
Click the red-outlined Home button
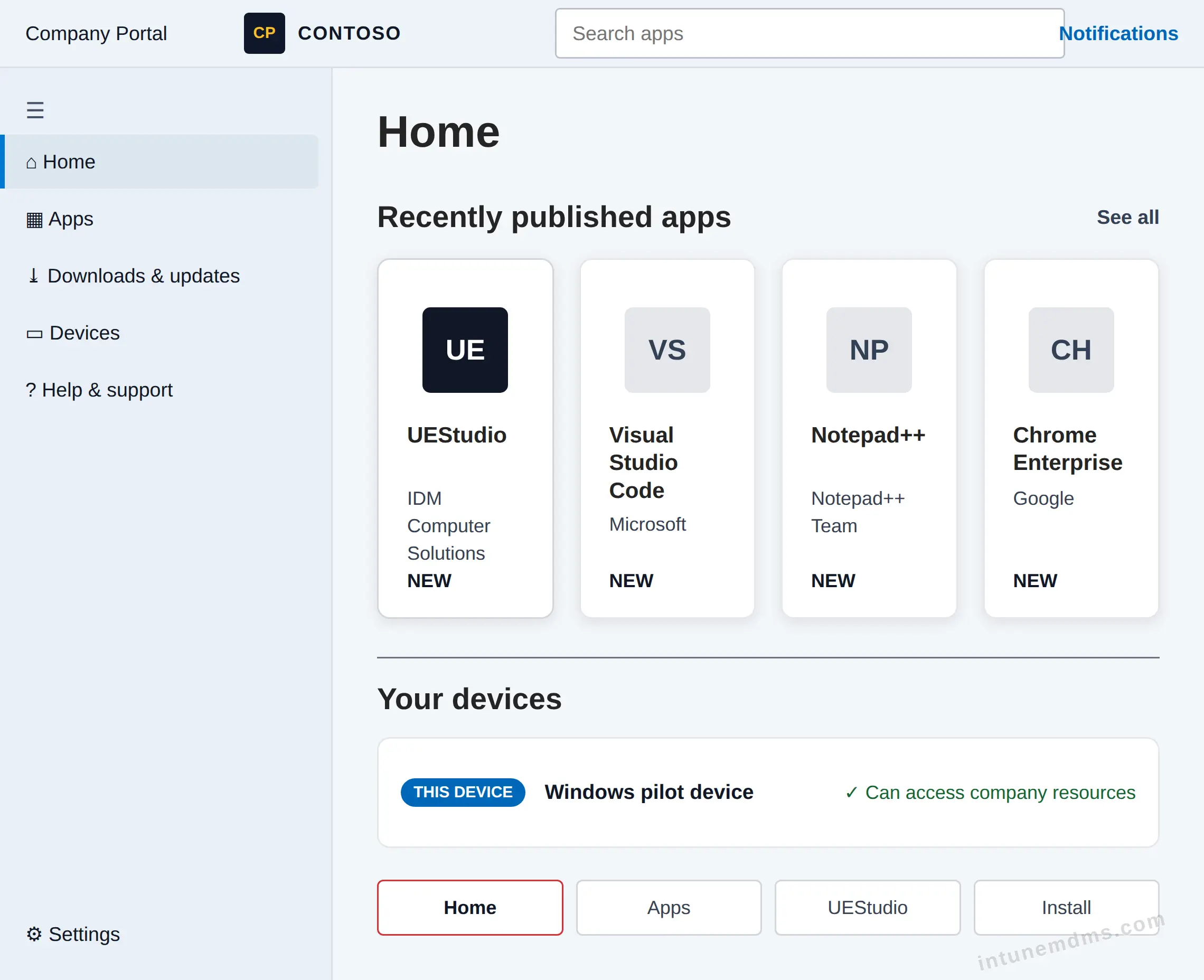point(469,907)
